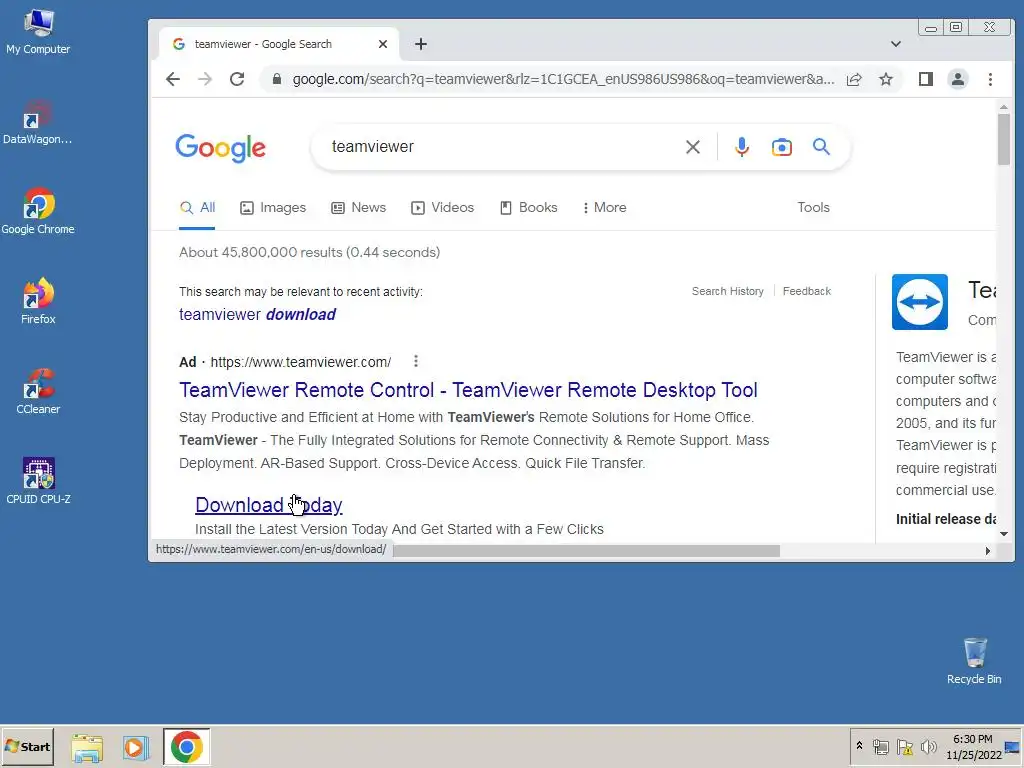This screenshot has height=768, width=1024.
Task: Open My Computer desktop icon
Action: (x=38, y=33)
